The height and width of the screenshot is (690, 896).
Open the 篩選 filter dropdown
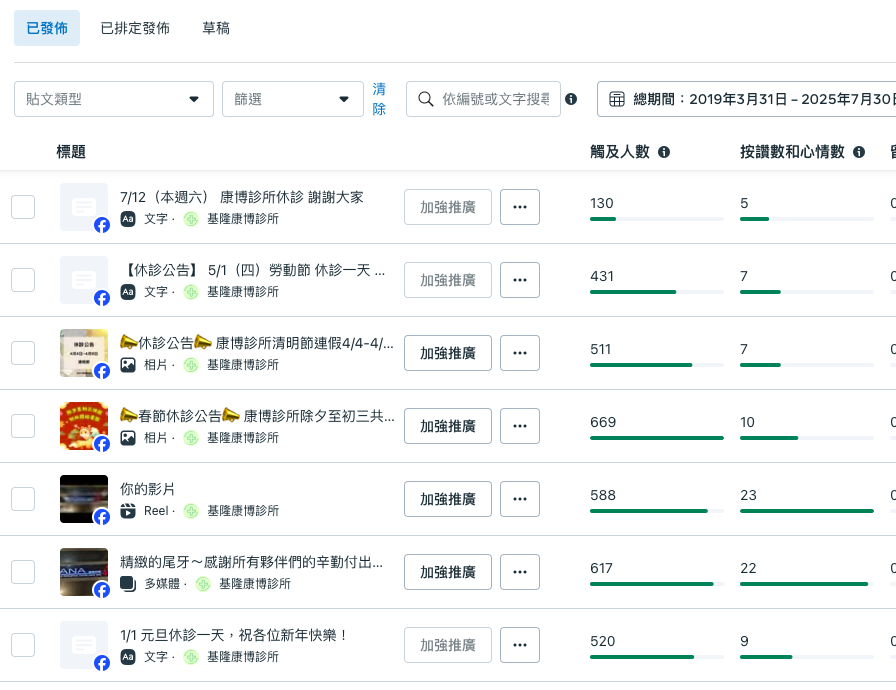292,99
